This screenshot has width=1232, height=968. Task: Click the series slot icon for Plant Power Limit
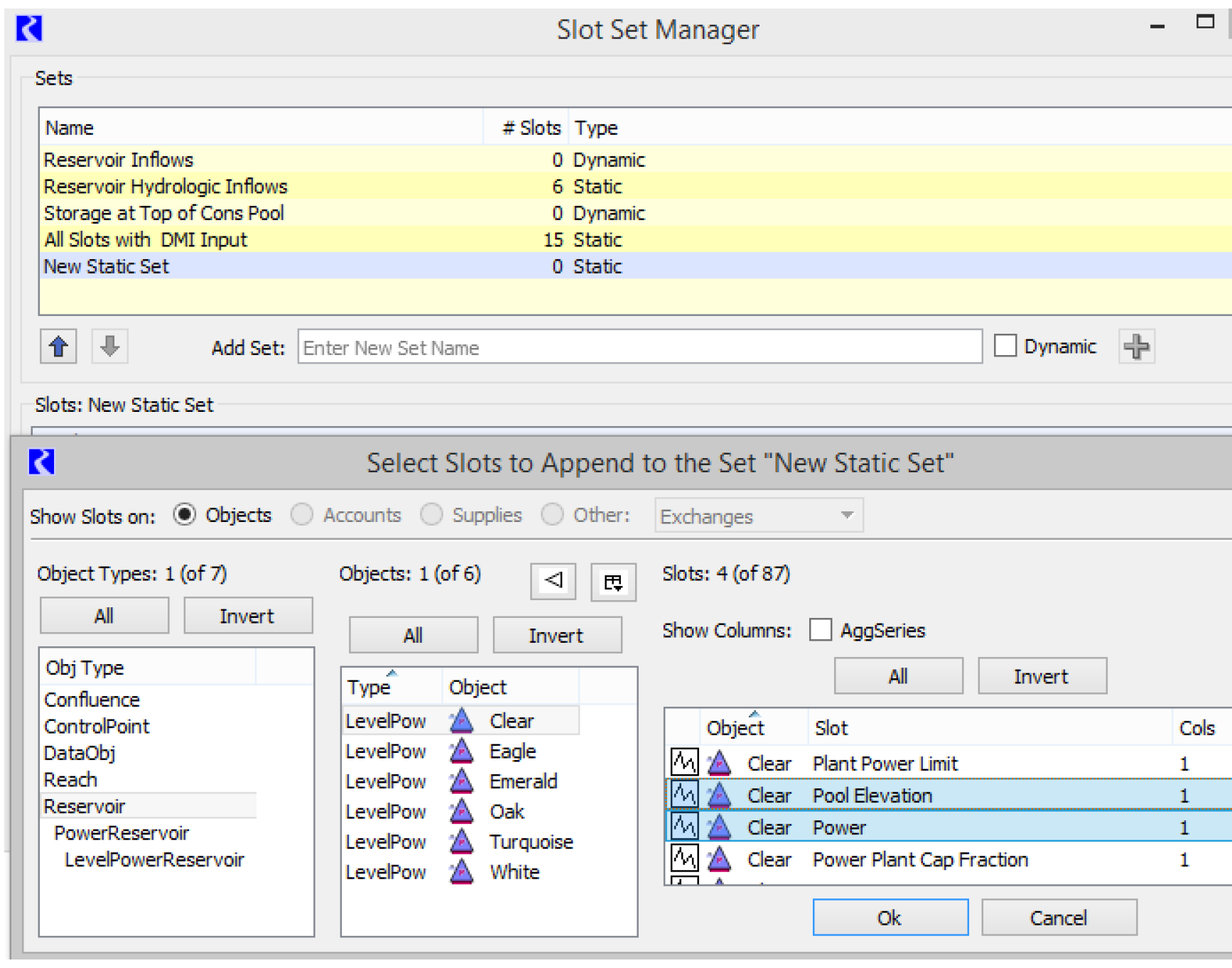click(x=684, y=763)
